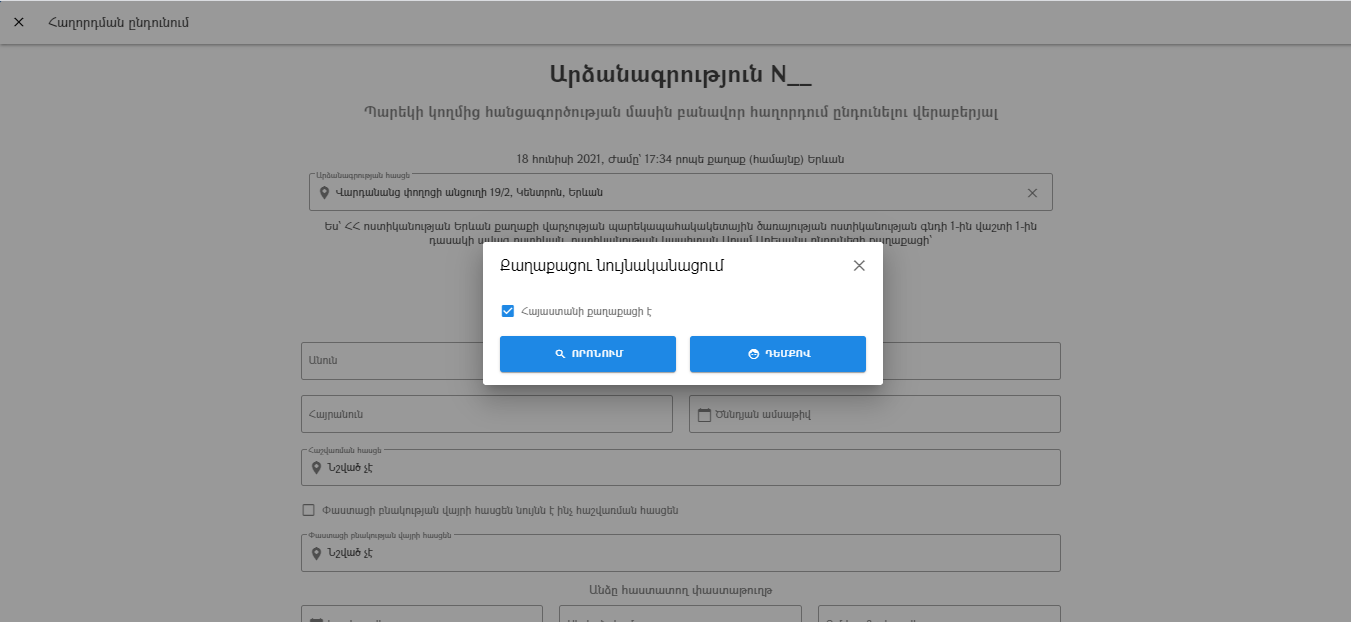Image resolution: width=1351 pixels, height=622 pixels.
Task: Click the date line 18 հունիսի 2021
Action: coord(680,159)
